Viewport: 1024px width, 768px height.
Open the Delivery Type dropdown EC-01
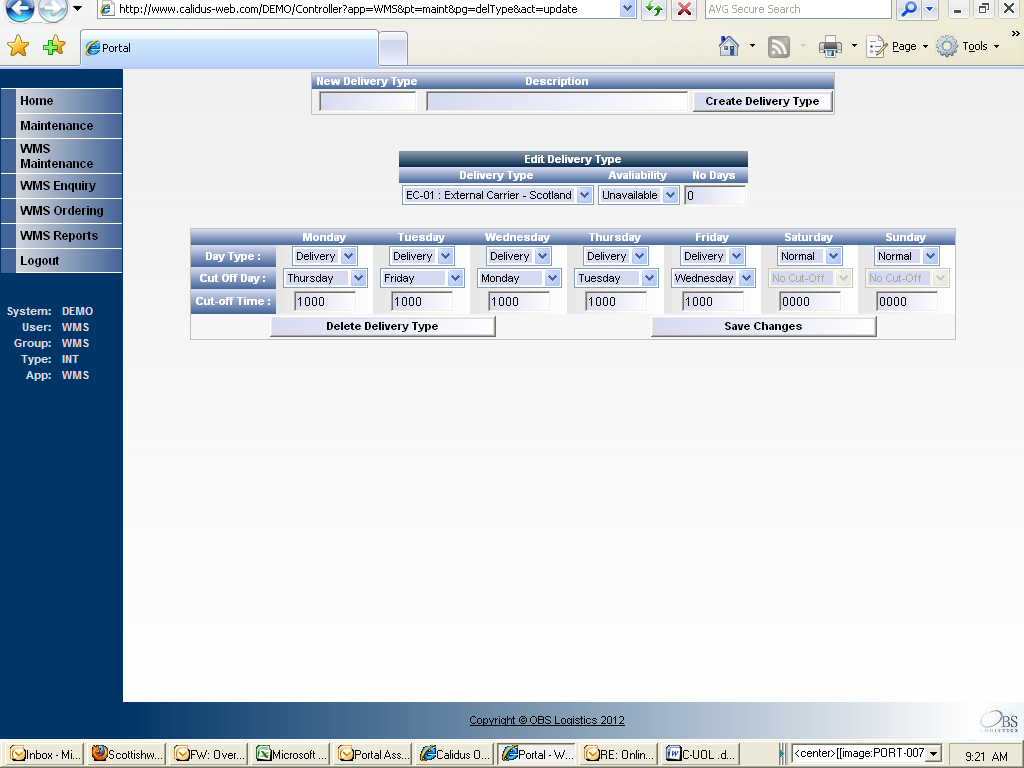point(498,195)
